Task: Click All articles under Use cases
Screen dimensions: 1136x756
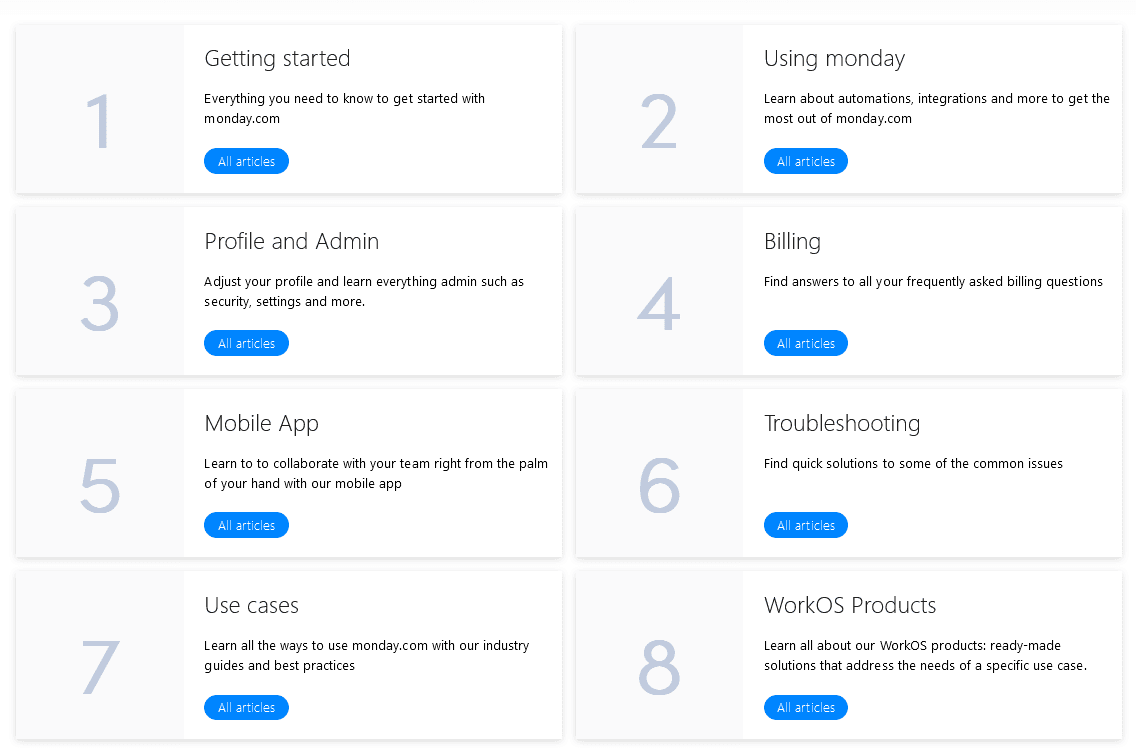Action: click(246, 707)
